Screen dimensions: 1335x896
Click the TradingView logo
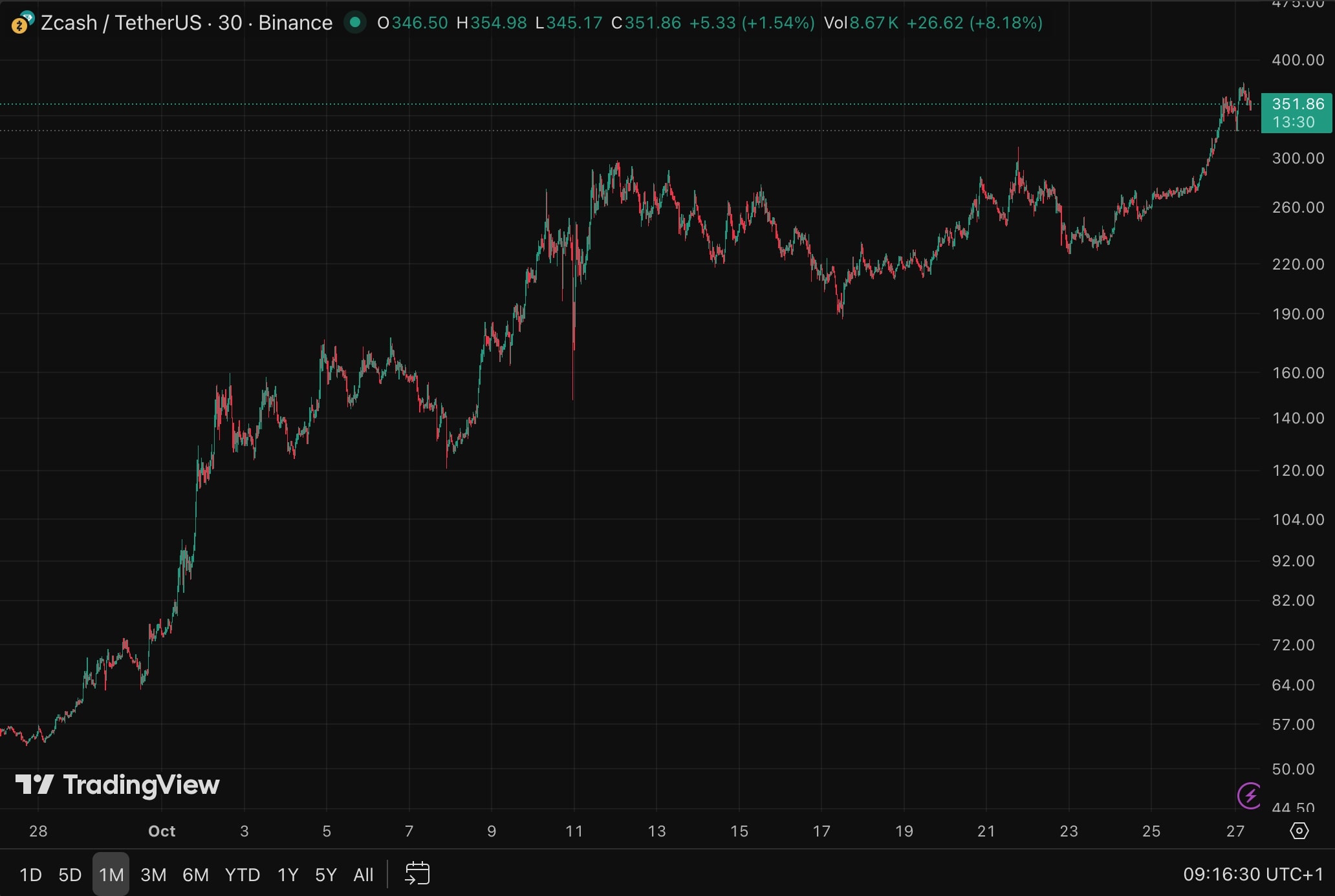[118, 785]
